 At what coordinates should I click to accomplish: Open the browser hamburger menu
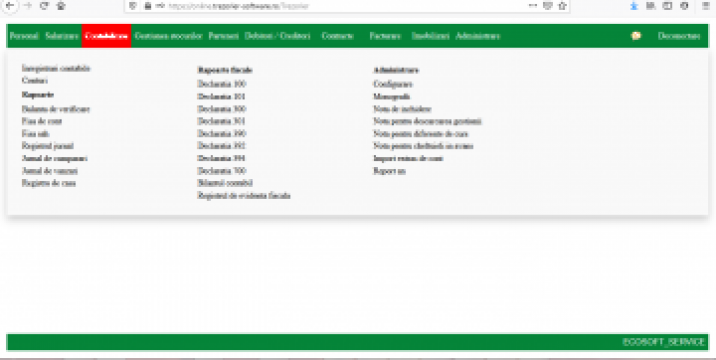tap(705, 6)
